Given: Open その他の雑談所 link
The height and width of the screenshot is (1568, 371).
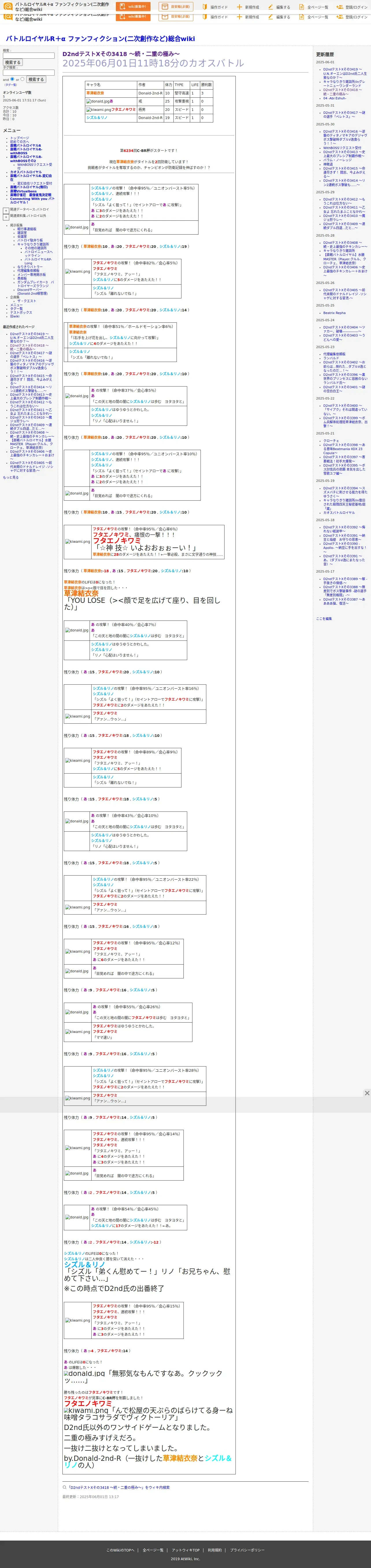Looking at the screenshot, I should [35, 248].
